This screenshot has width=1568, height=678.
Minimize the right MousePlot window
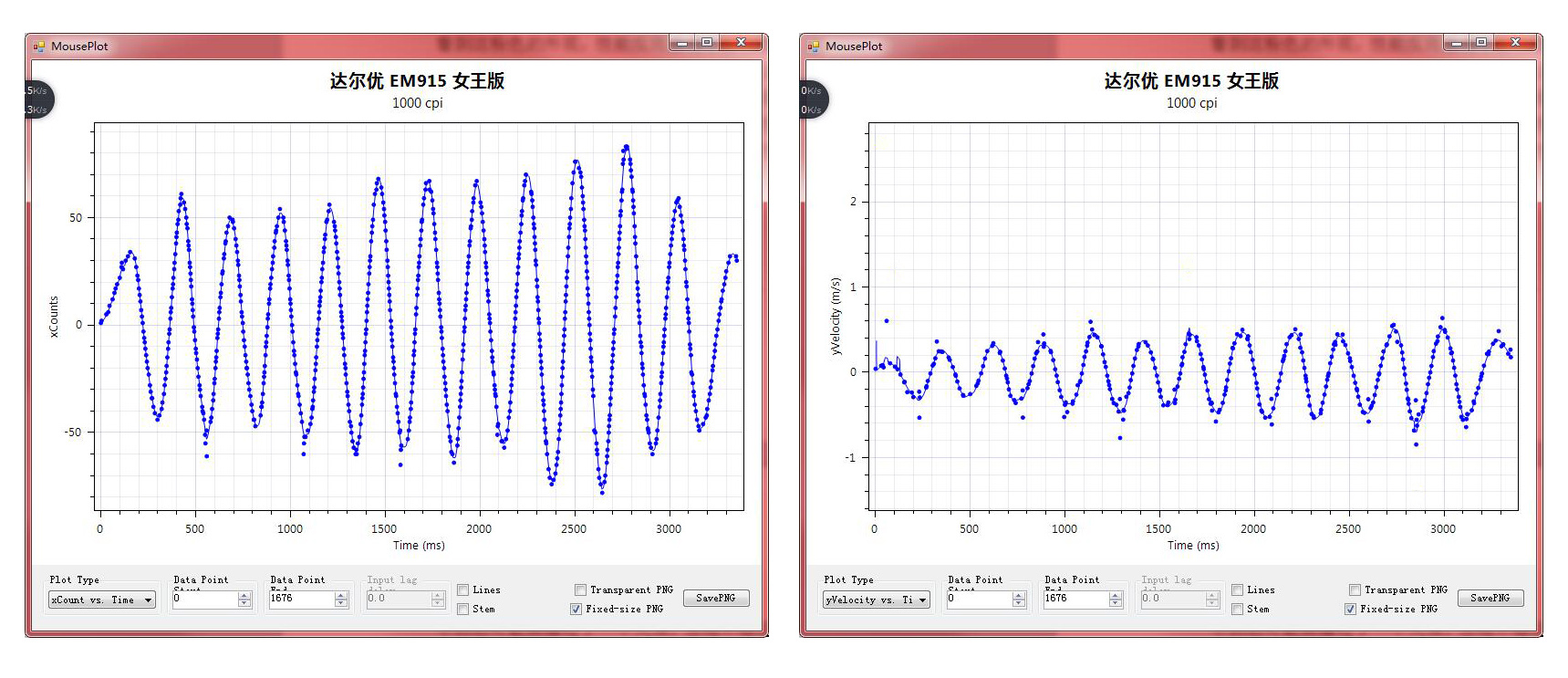click(1456, 43)
